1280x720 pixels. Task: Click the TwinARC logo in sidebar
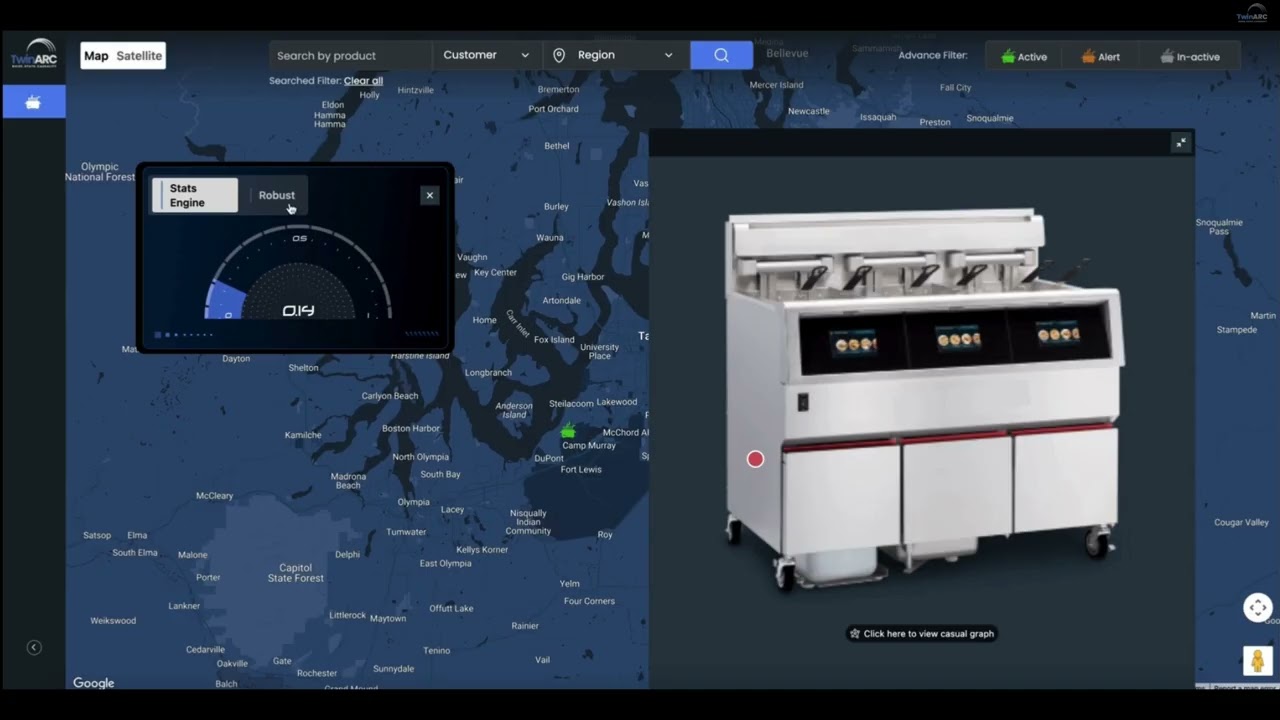point(34,53)
